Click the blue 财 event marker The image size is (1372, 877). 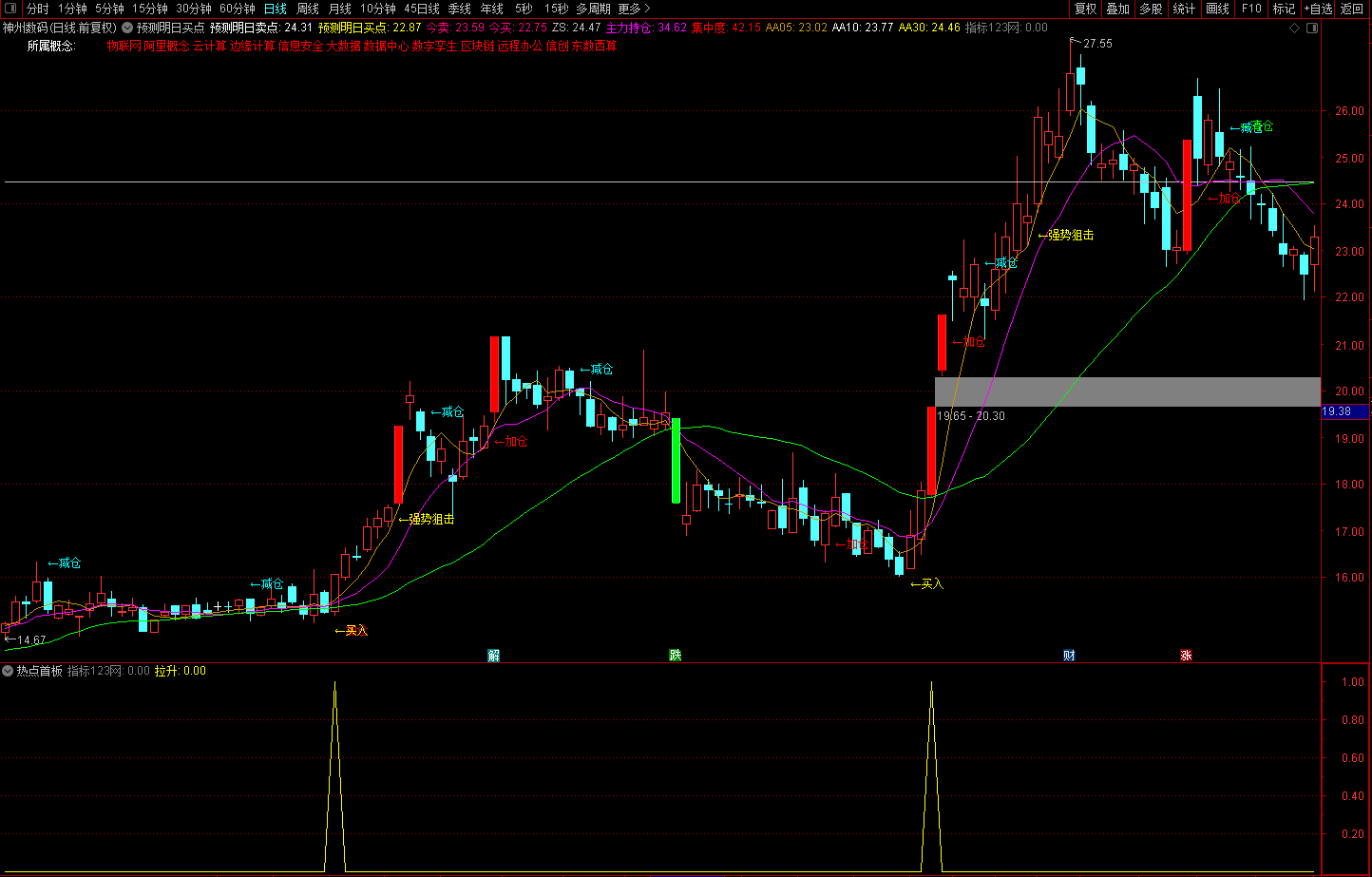1069,655
